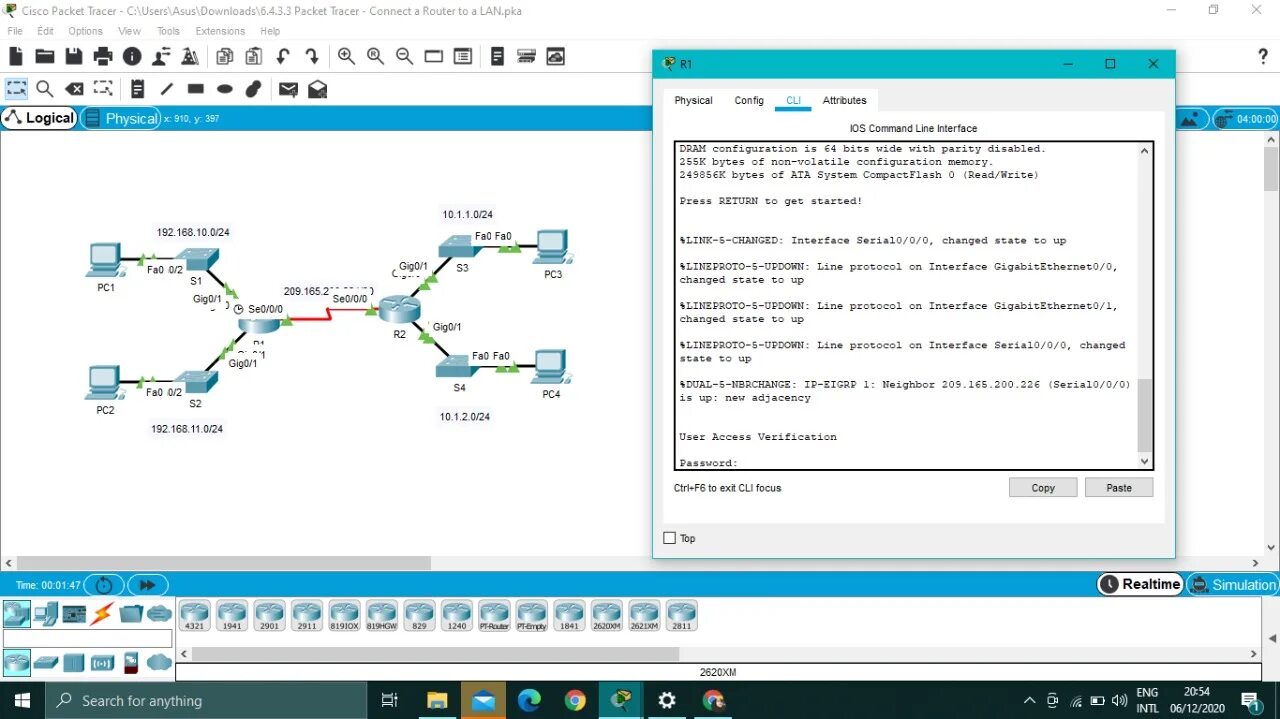Open Chrome from the taskbar
1280x719 pixels.
(575, 700)
